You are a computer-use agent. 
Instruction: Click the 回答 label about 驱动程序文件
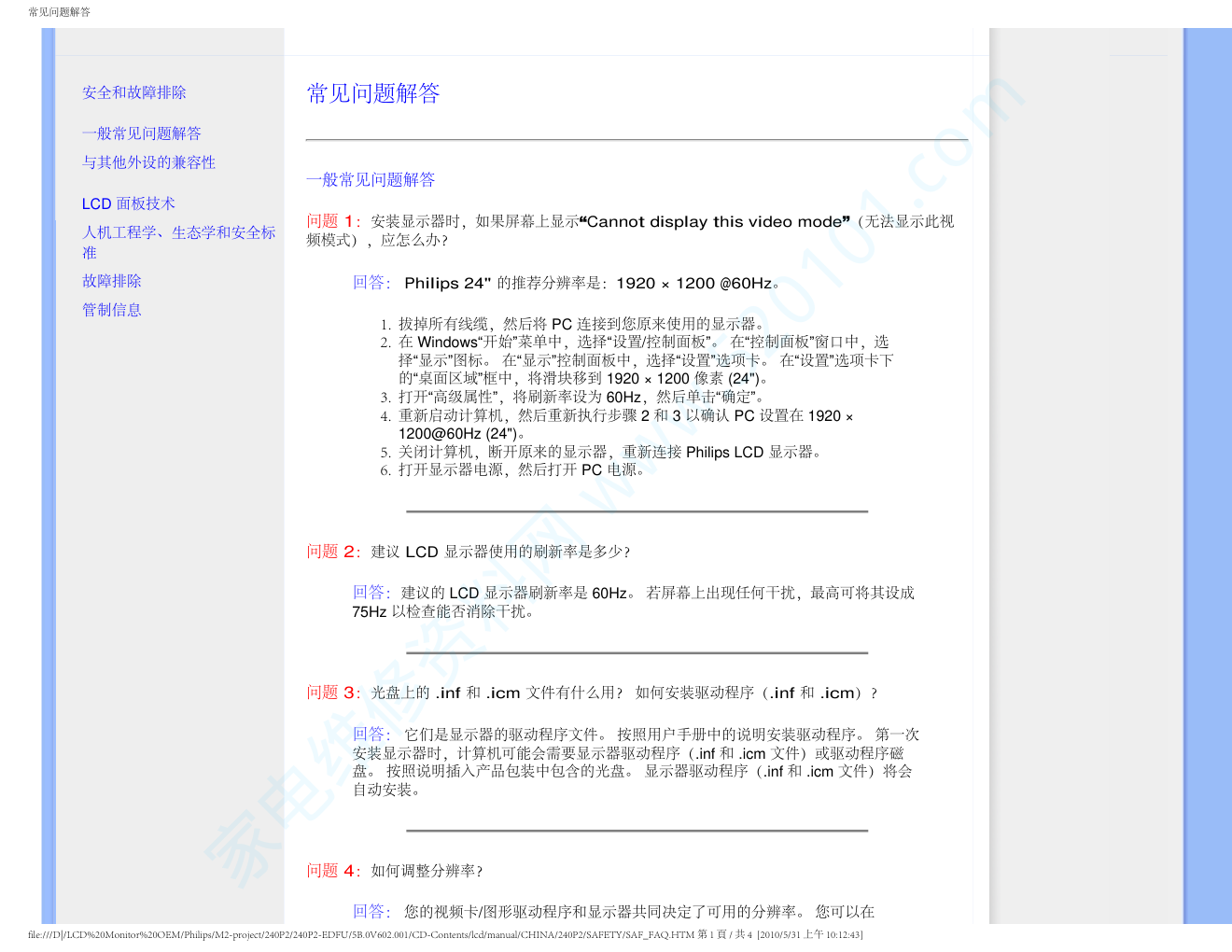point(371,735)
